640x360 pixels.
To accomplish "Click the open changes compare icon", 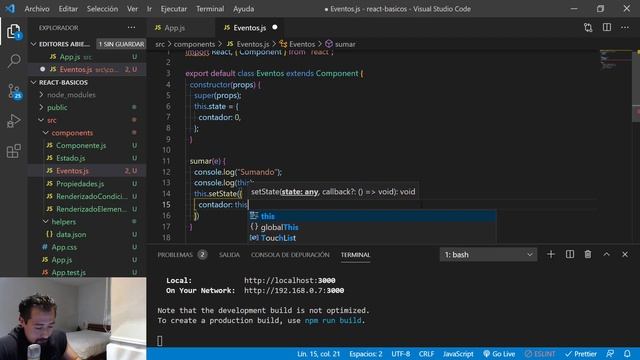I will coord(588,28).
